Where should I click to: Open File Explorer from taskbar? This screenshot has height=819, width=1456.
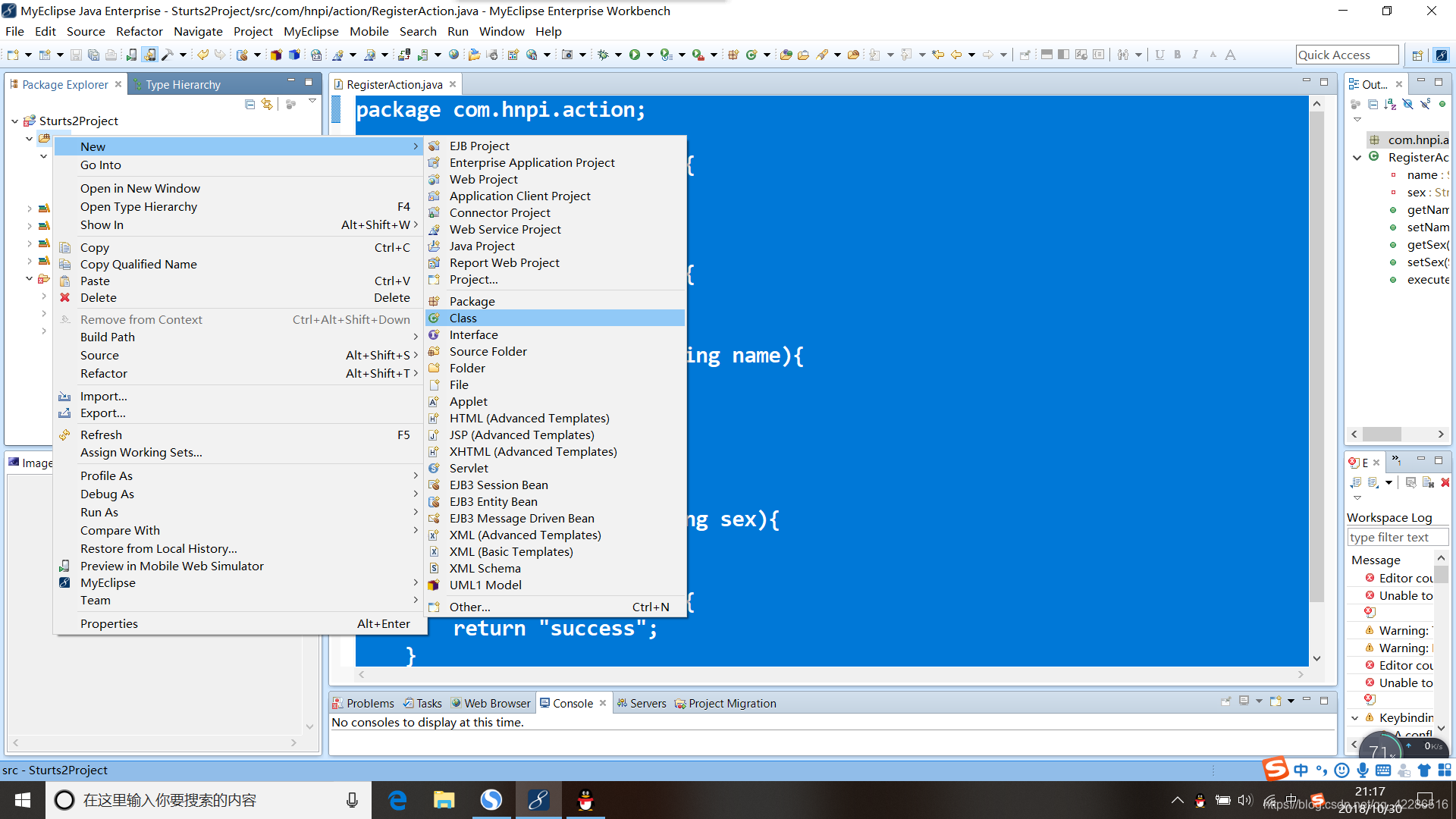coord(444,800)
